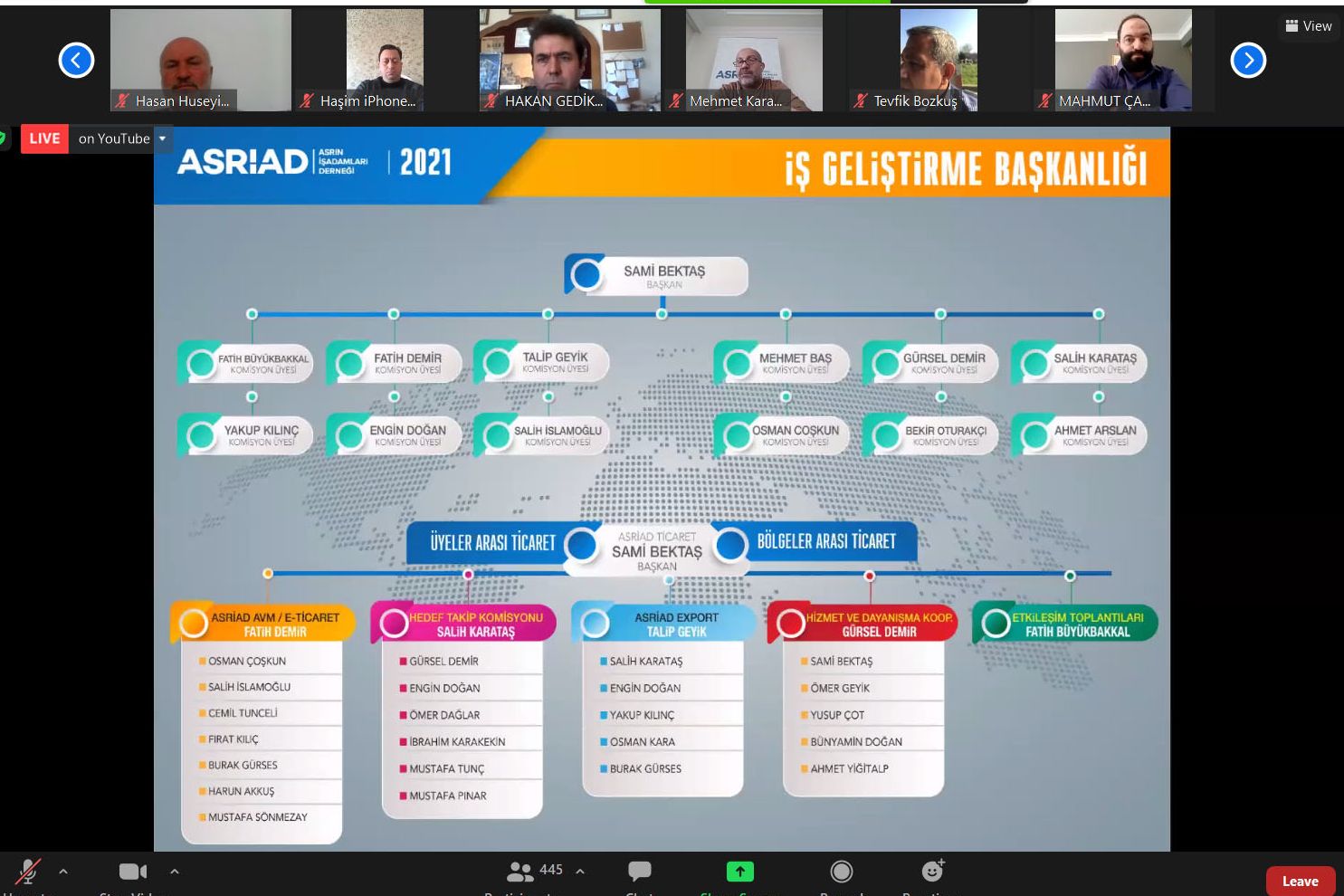Click CEMİL TUNCELİ in the E-Ticaret list
The image size is (1344, 896).
[243, 713]
